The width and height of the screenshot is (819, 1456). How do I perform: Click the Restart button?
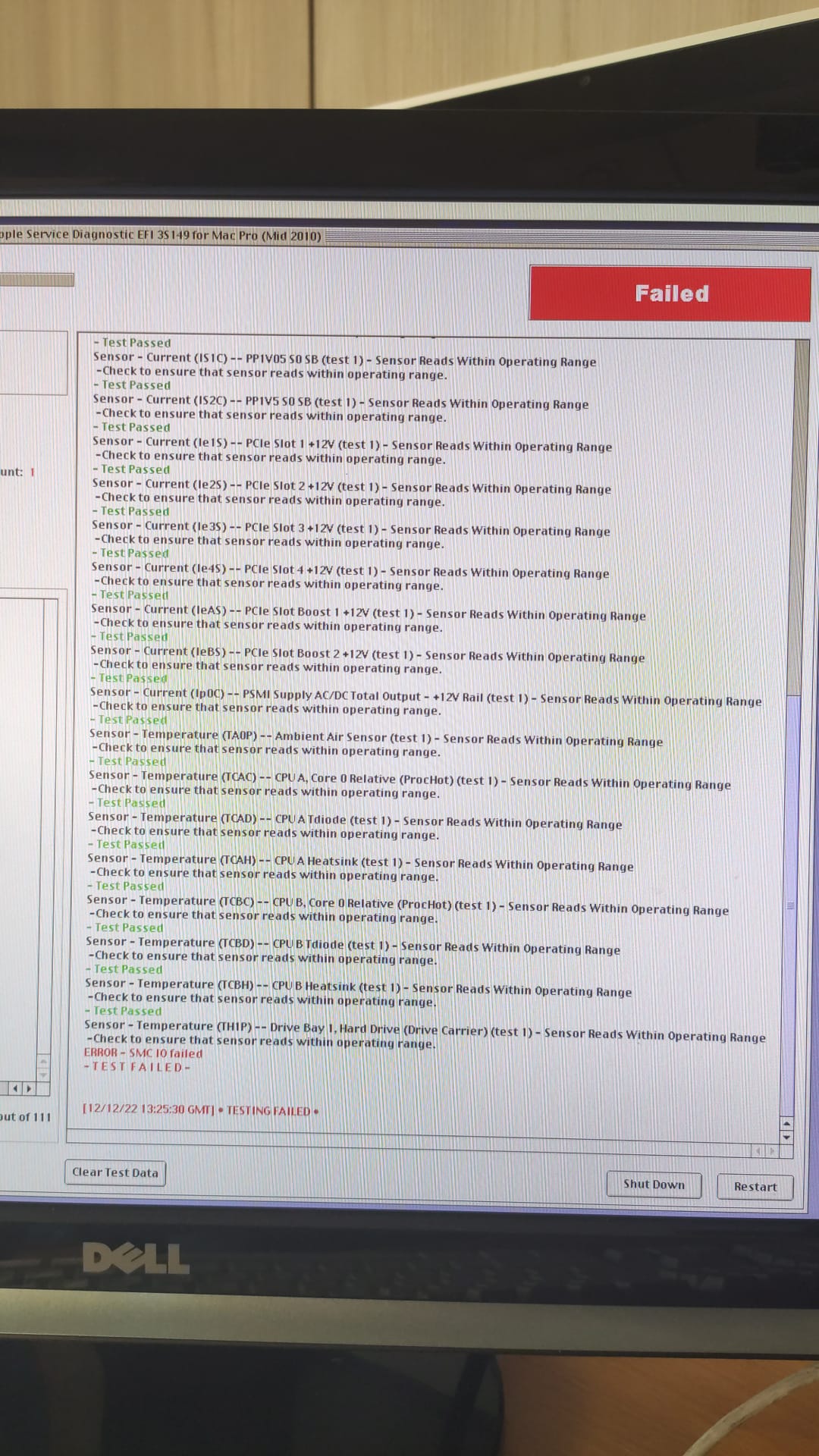(755, 1187)
